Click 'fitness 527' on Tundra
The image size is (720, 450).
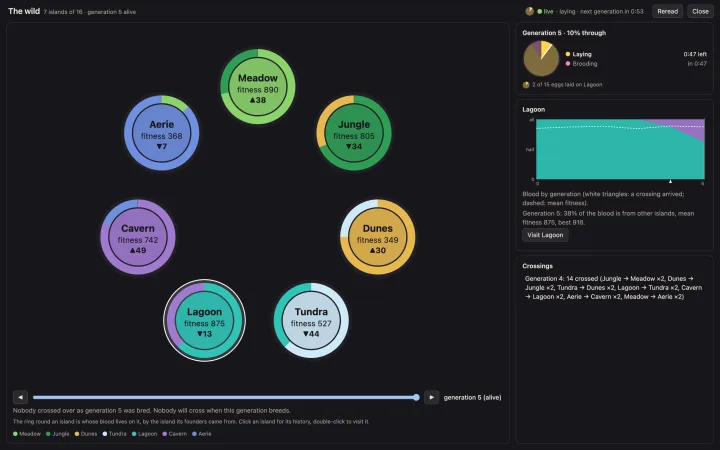tap(311, 324)
